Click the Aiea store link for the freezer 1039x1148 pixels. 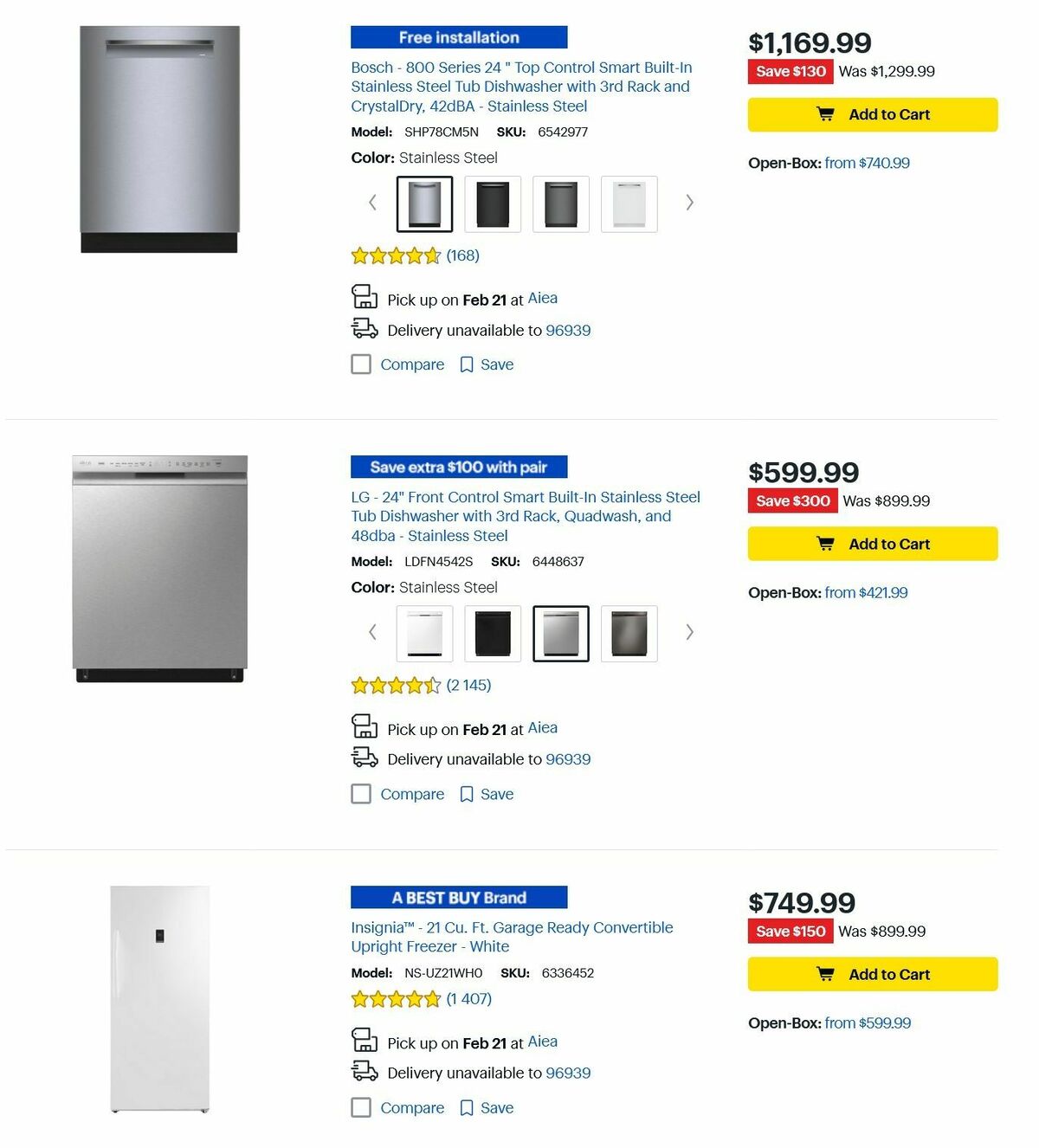pos(543,1042)
